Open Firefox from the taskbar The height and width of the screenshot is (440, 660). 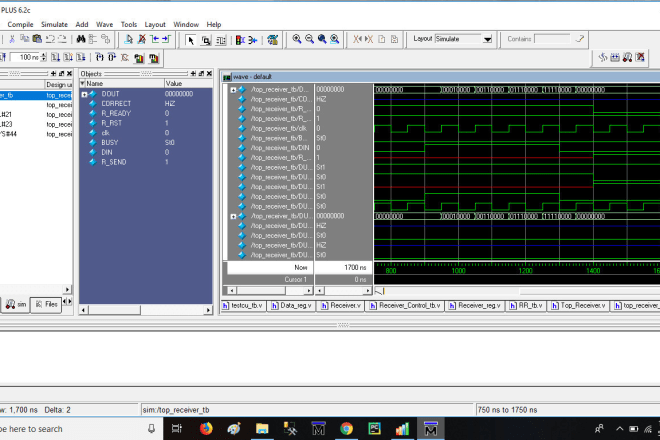coord(206,429)
